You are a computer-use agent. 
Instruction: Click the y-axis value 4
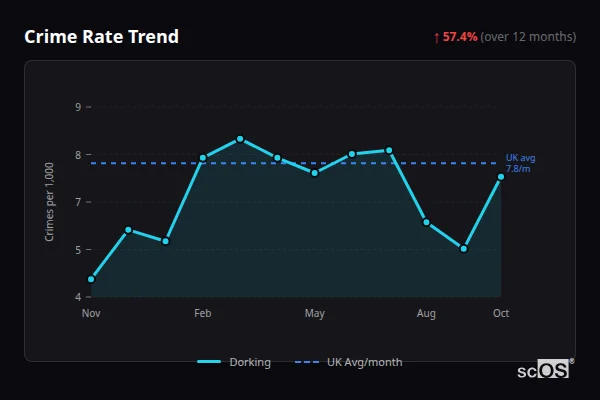78,297
